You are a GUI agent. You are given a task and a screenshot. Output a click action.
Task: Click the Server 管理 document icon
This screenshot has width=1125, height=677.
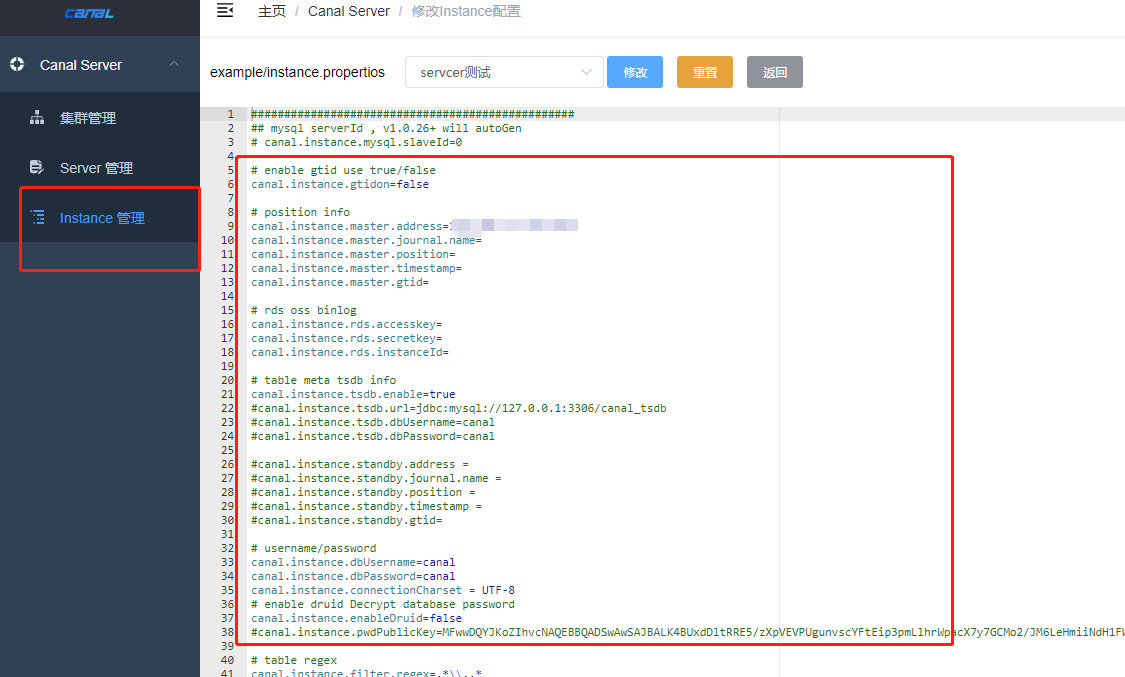coord(37,167)
